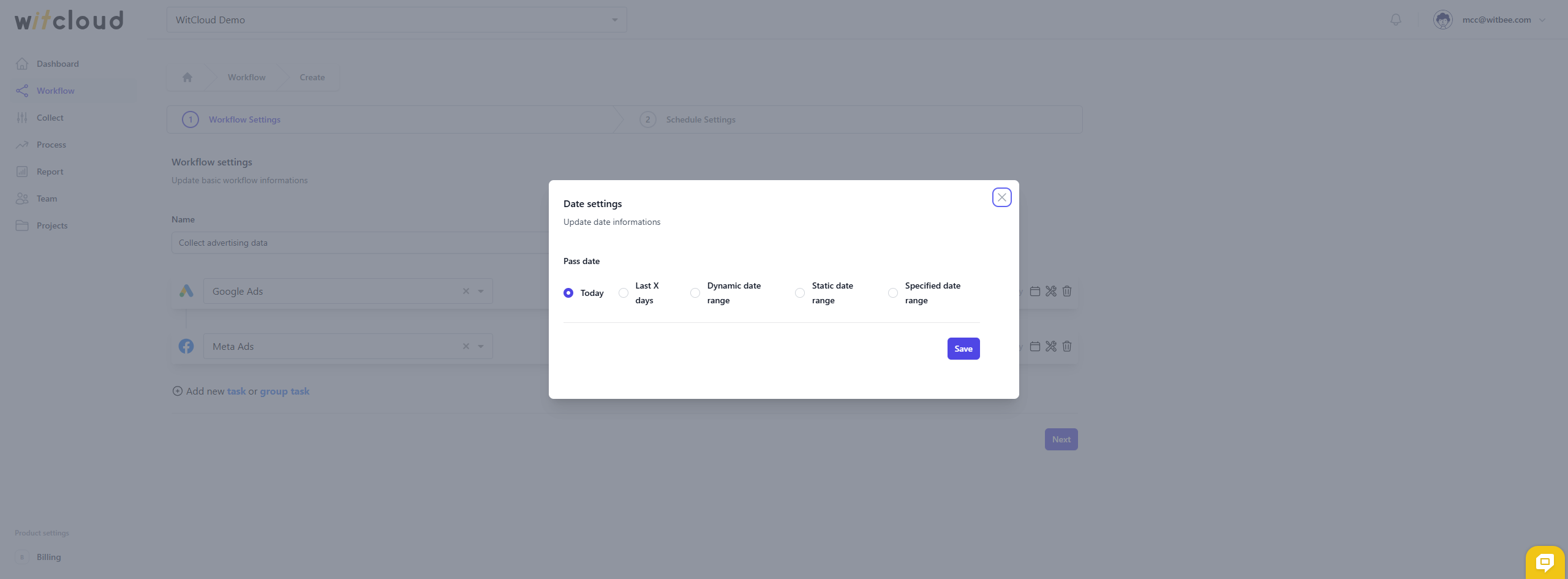Open tools settings for Google Ads row
This screenshot has height=579, width=1568.
tap(1051, 291)
